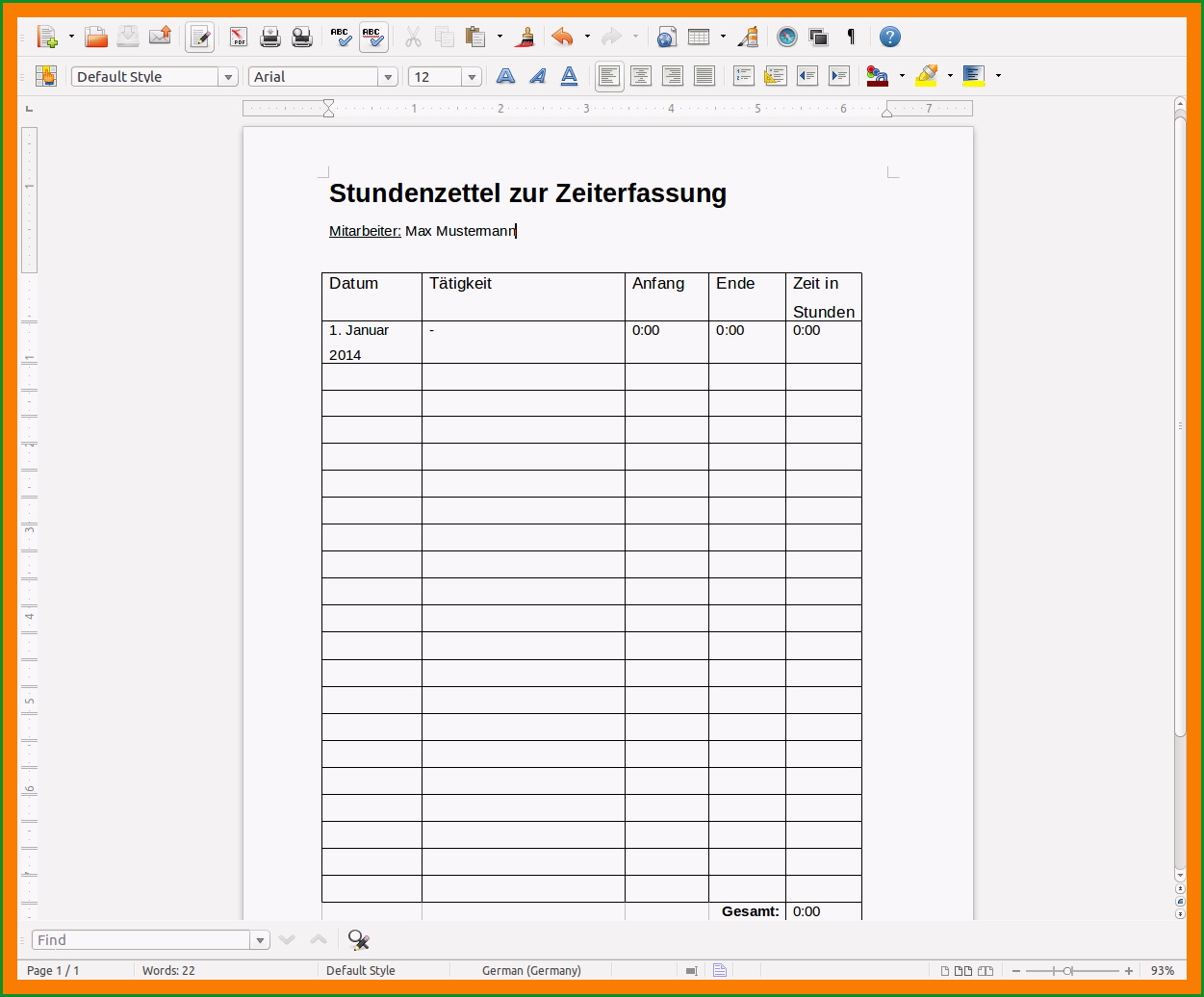Click Words: 22 count in status bar
This screenshot has width=1204, height=997.
pos(168,970)
